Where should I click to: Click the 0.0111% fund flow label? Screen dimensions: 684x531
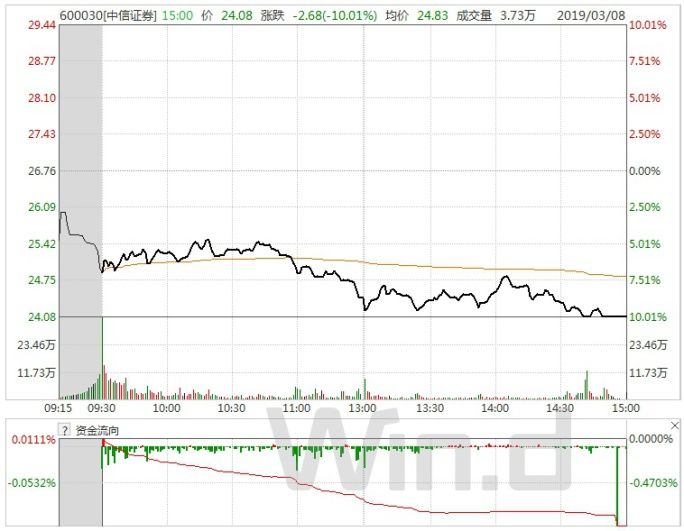tap(34, 439)
